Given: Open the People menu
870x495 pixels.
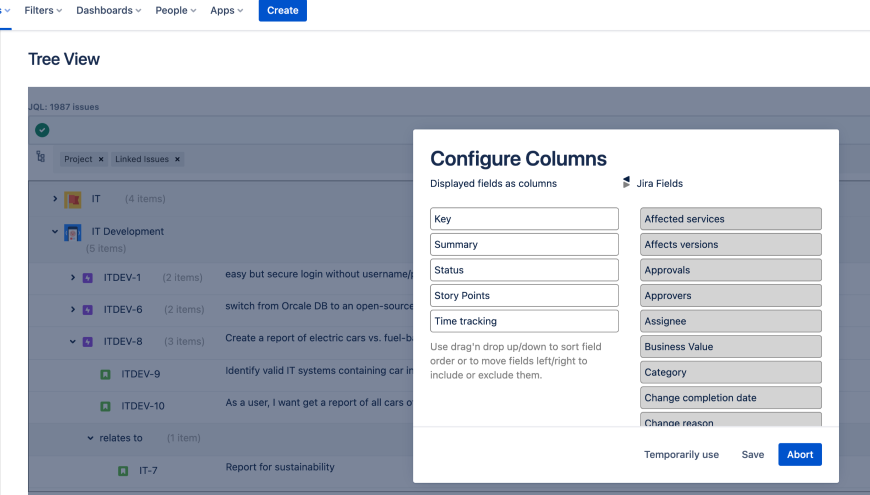Looking at the screenshot, I should coord(176,11).
